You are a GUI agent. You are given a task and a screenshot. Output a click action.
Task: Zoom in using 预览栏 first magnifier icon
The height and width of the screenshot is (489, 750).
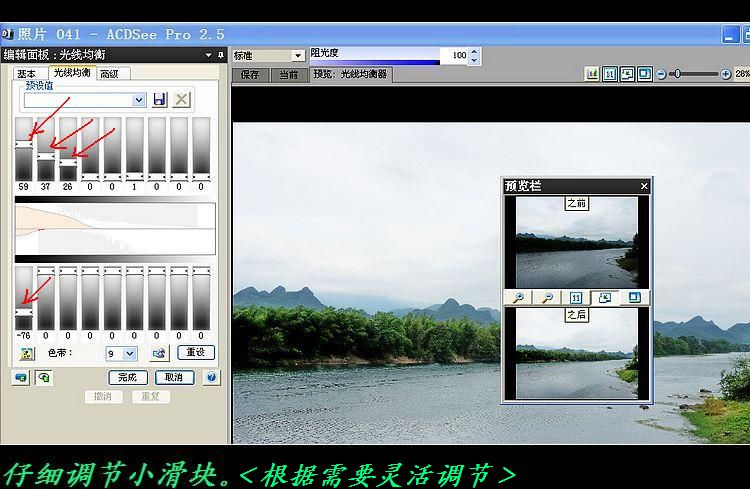point(518,298)
